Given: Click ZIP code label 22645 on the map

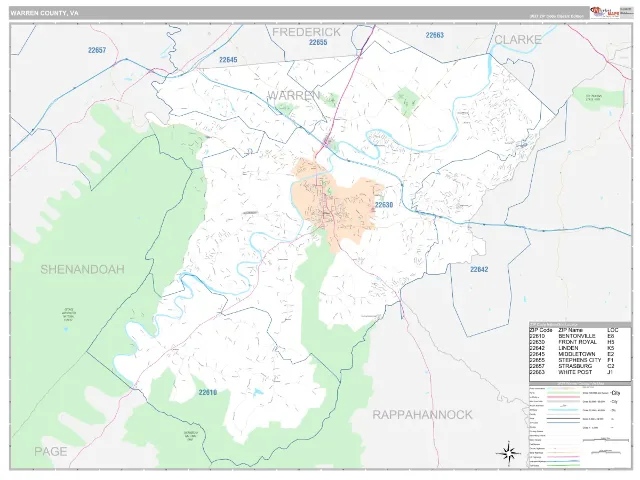Looking at the screenshot, I should click(x=228, y=60).
